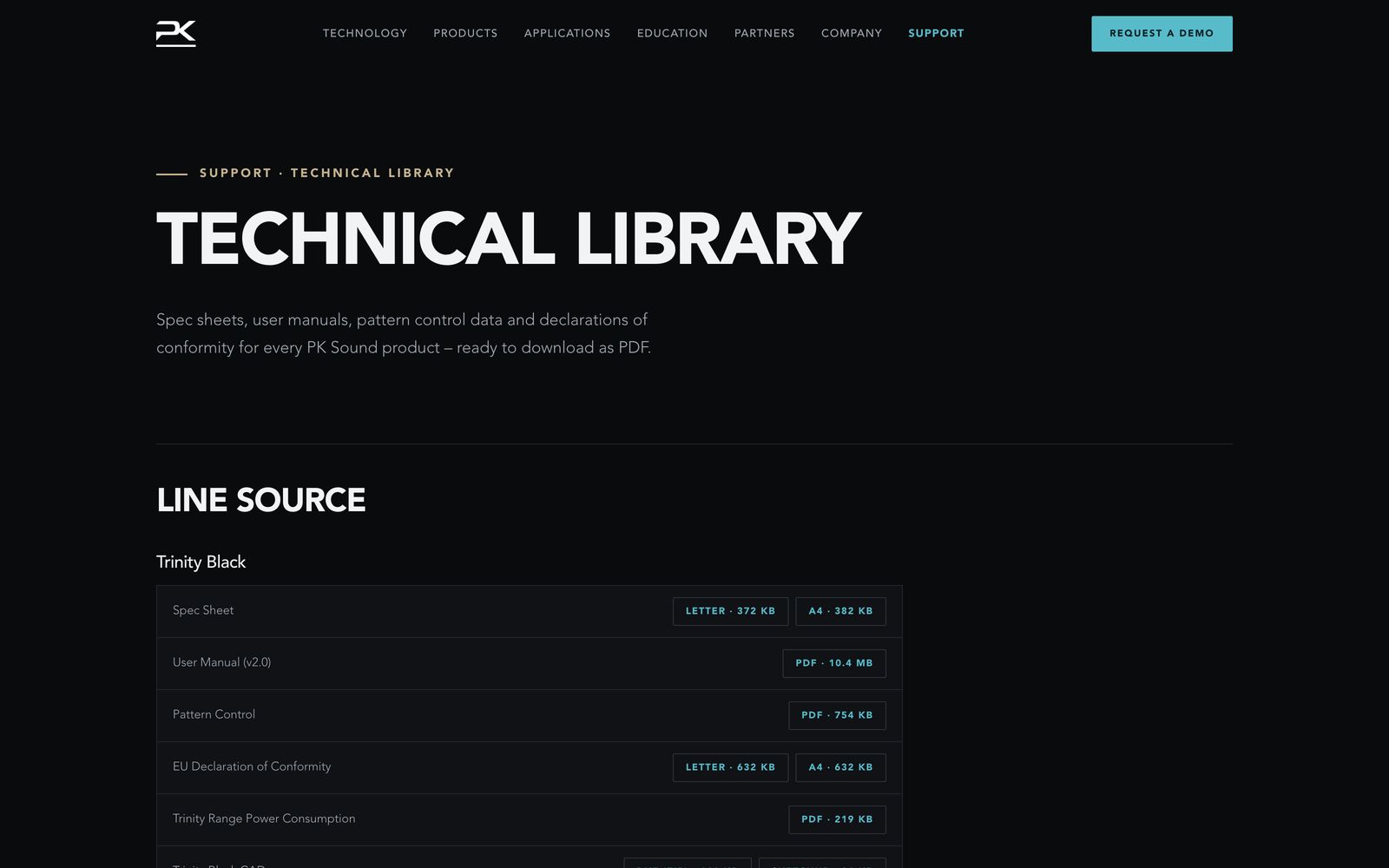Open the Education menu

tap(672, 33)
